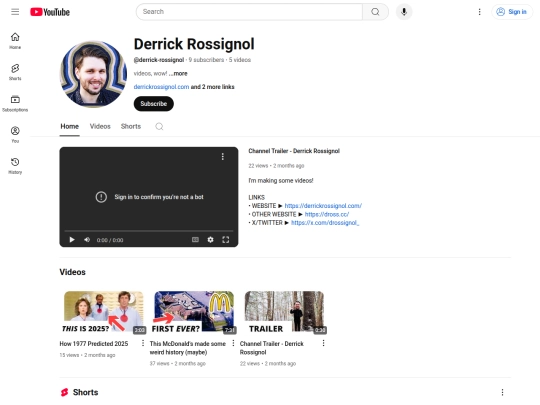Open Subscriptions in the left sidebar

click(15, 103)
